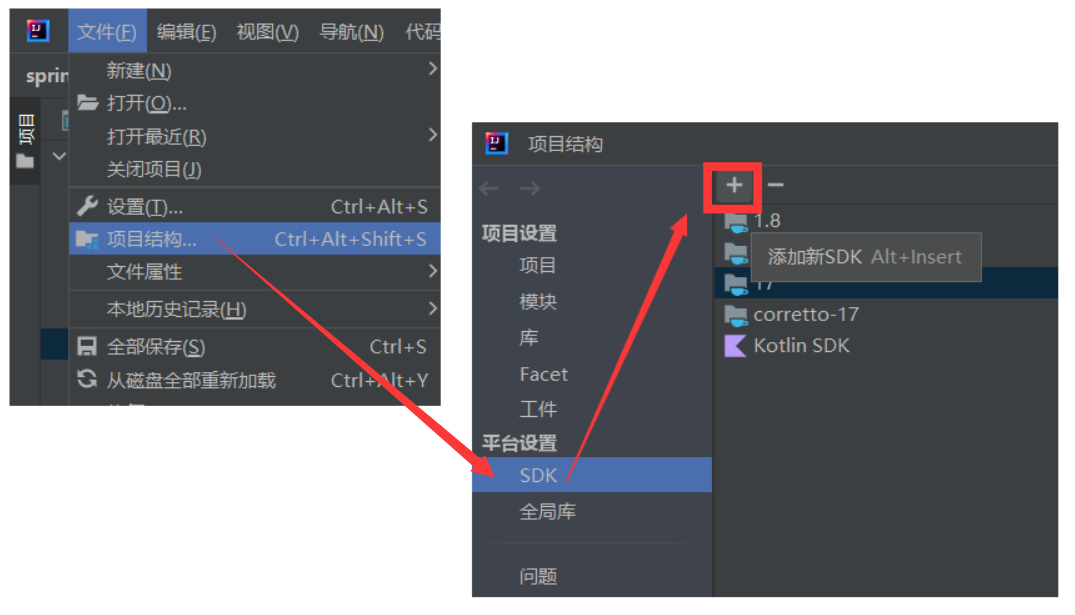Click the floppy disk icon for 全部保存
The width and height of the screenshot is (1075, 615).
click(x=87, y=346)
